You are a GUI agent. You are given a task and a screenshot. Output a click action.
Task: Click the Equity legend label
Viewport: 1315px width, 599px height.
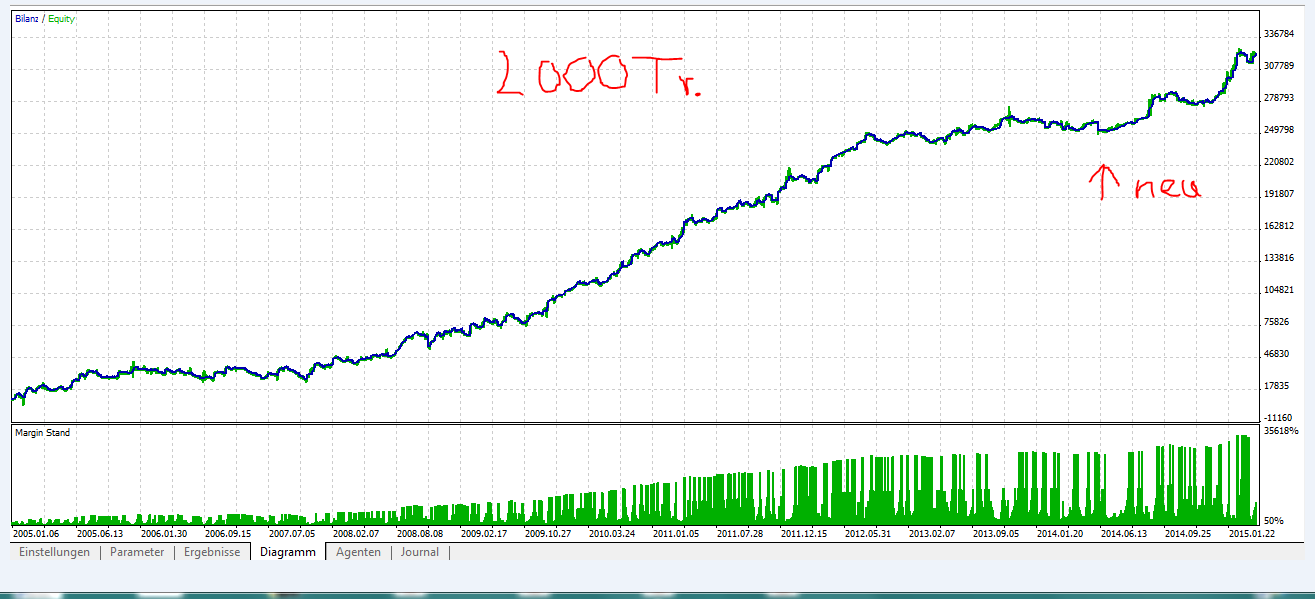coord(59,17)
